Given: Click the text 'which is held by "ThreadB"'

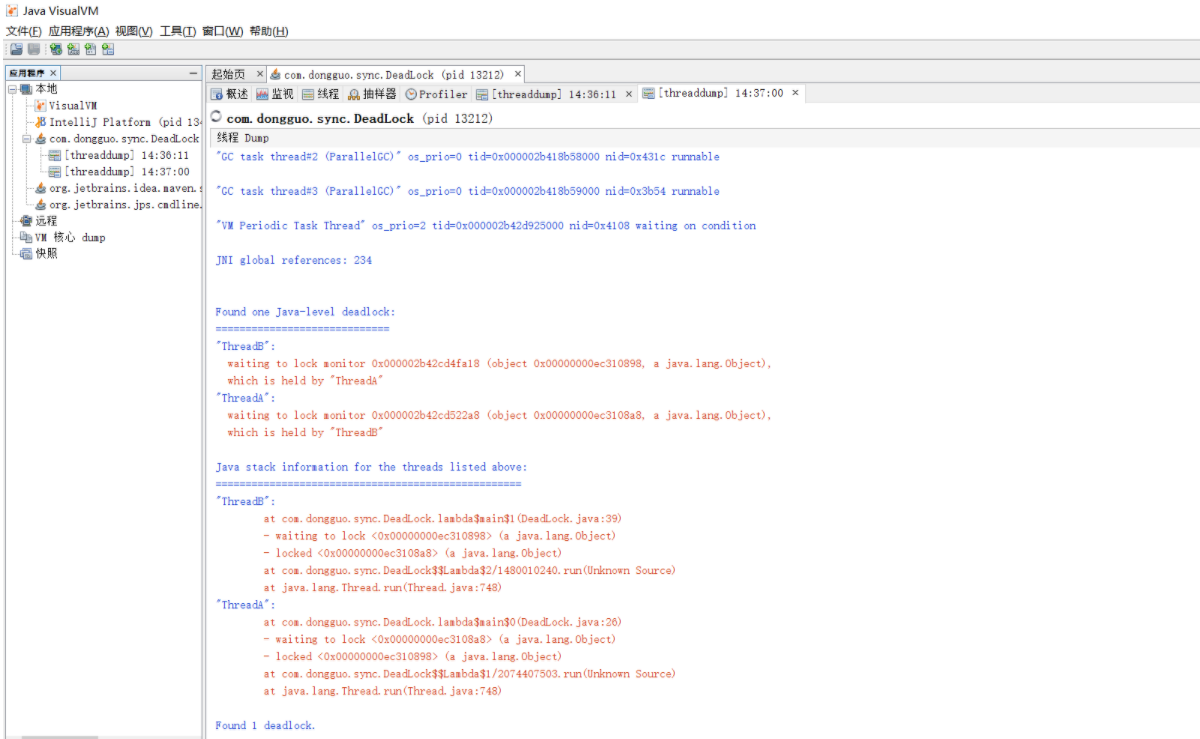Looking at the screenshot, I should pyautogui.click(x=305, y=432).
